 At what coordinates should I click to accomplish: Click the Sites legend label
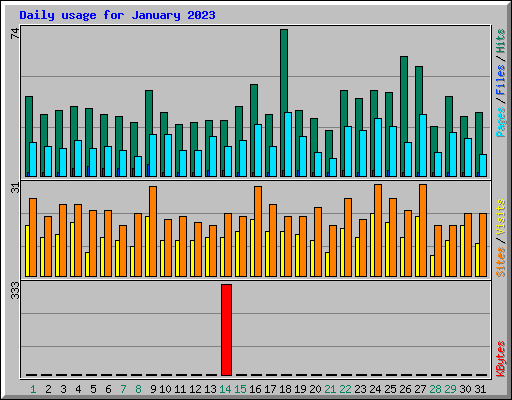point(500,262)
